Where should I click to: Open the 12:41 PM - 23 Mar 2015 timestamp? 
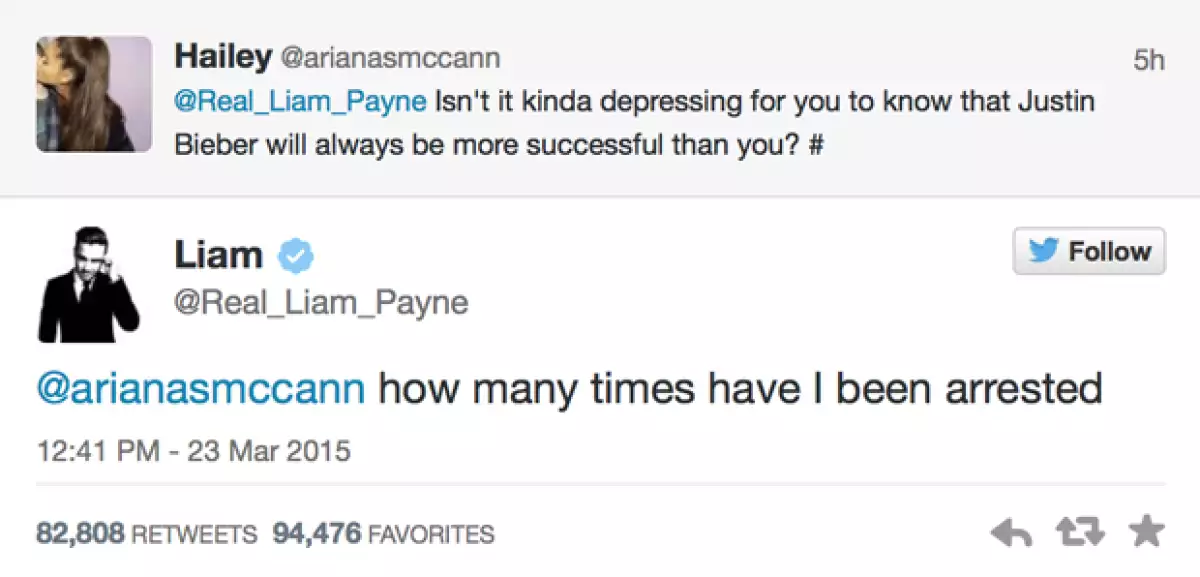pyautogui.click(x=193, y=451)
